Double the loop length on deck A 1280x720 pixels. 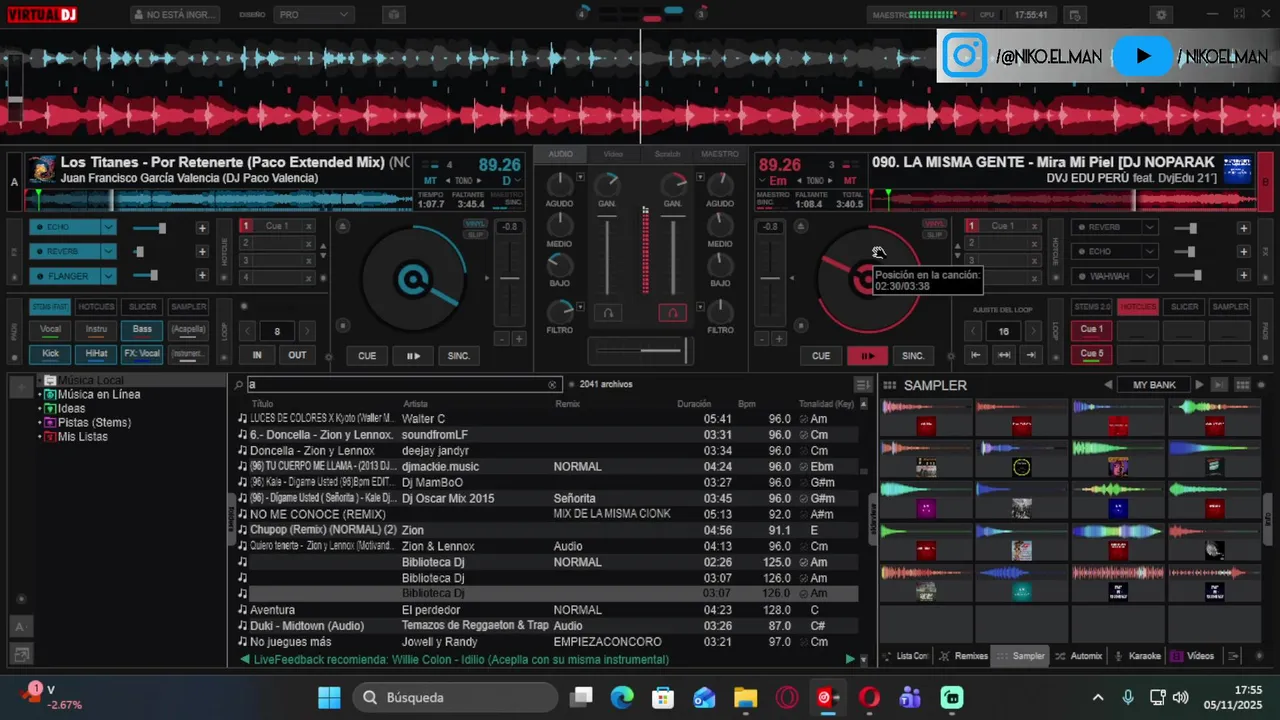click(307, 331)
